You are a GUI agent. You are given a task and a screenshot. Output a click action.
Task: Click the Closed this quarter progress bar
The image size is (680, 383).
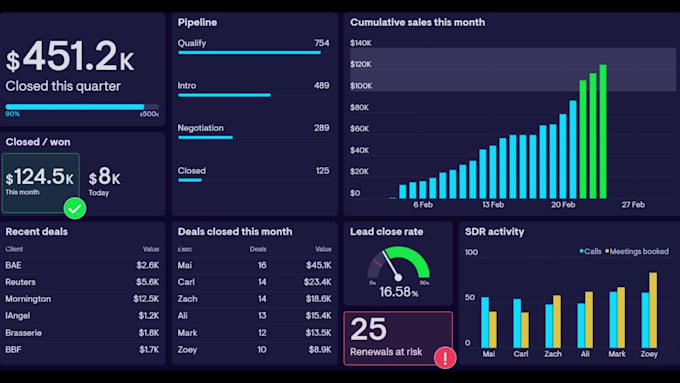[x=82, y=107]
